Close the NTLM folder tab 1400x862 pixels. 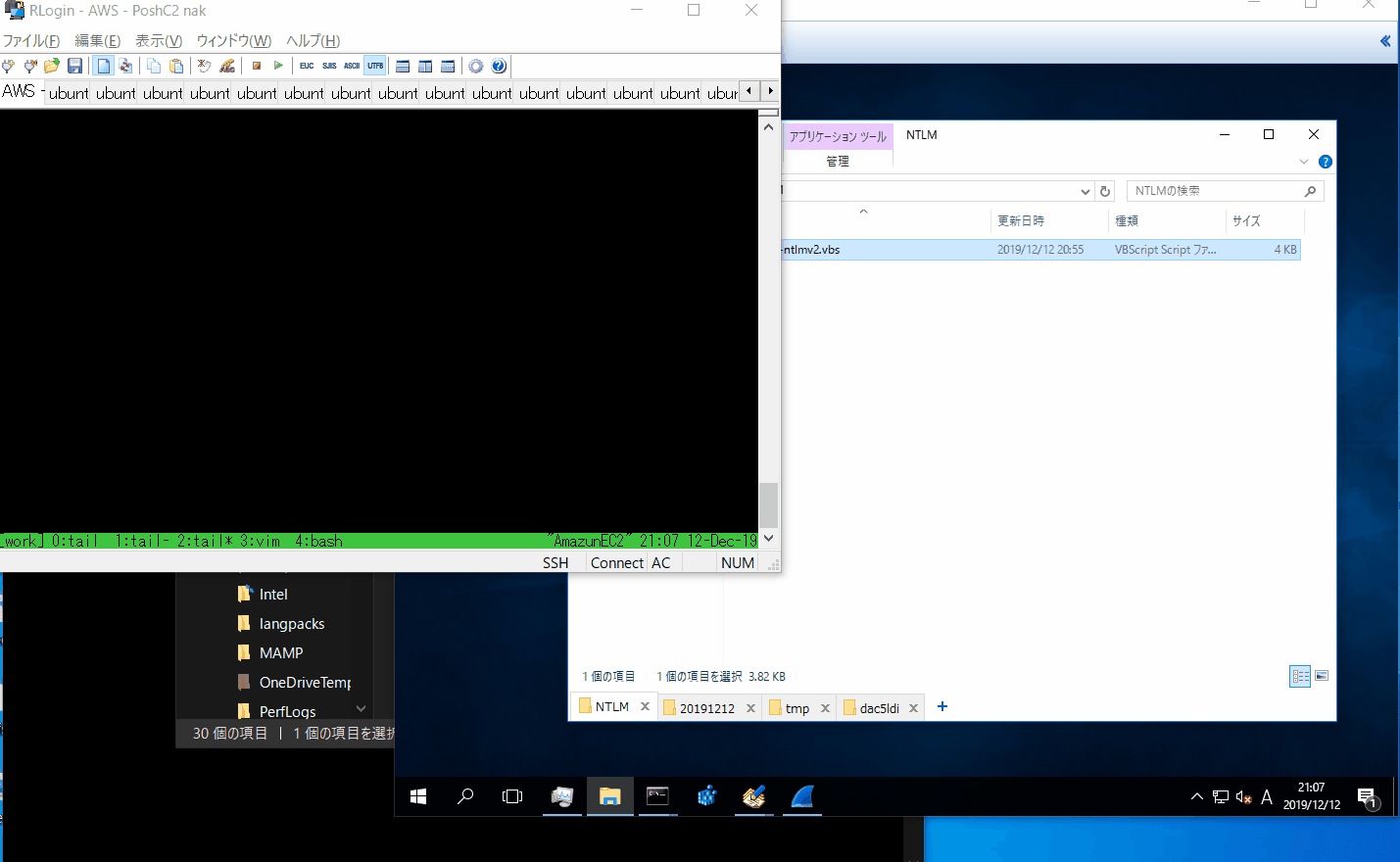coord(645,706)
